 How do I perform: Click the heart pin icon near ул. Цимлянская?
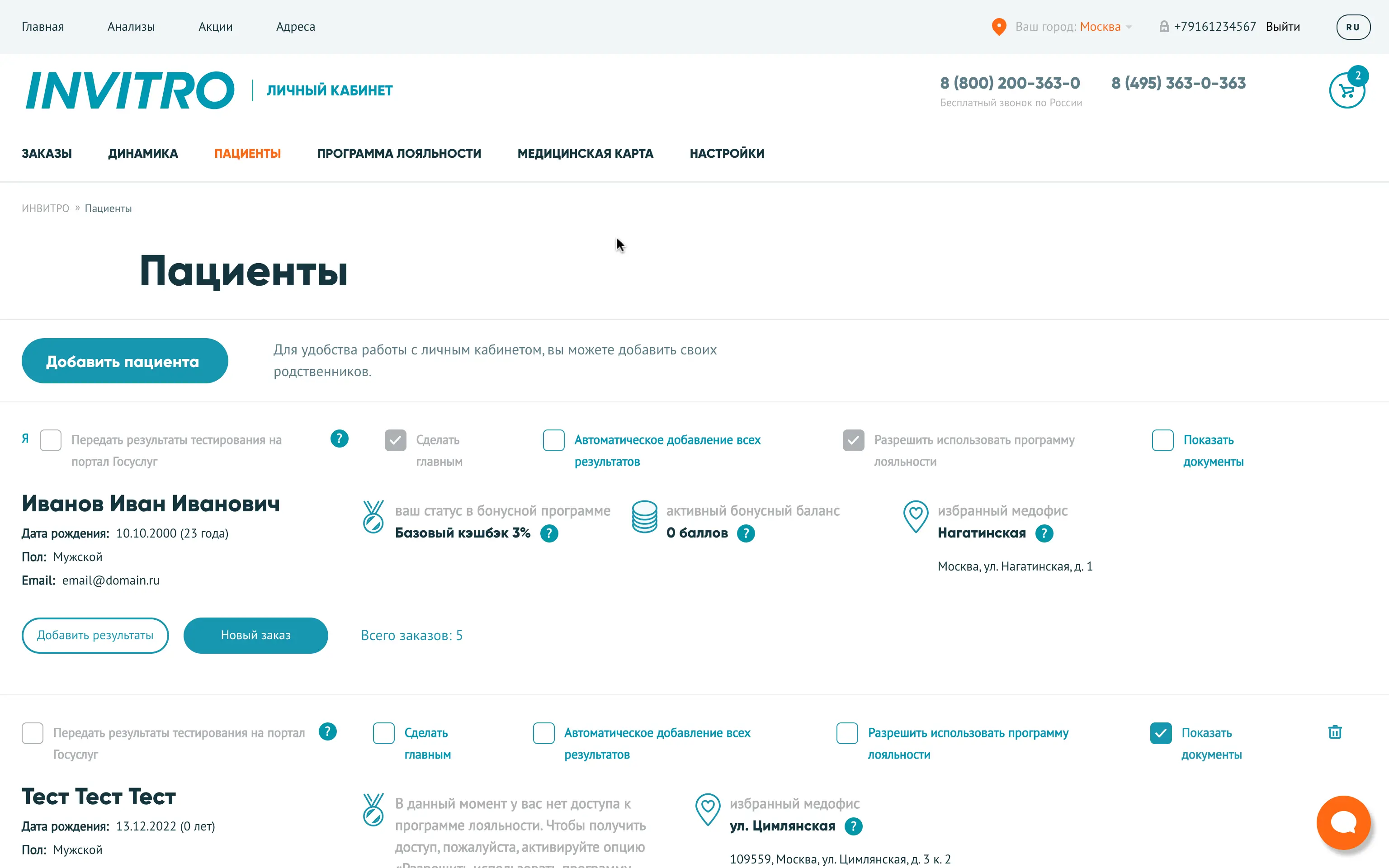click(708, 809)
